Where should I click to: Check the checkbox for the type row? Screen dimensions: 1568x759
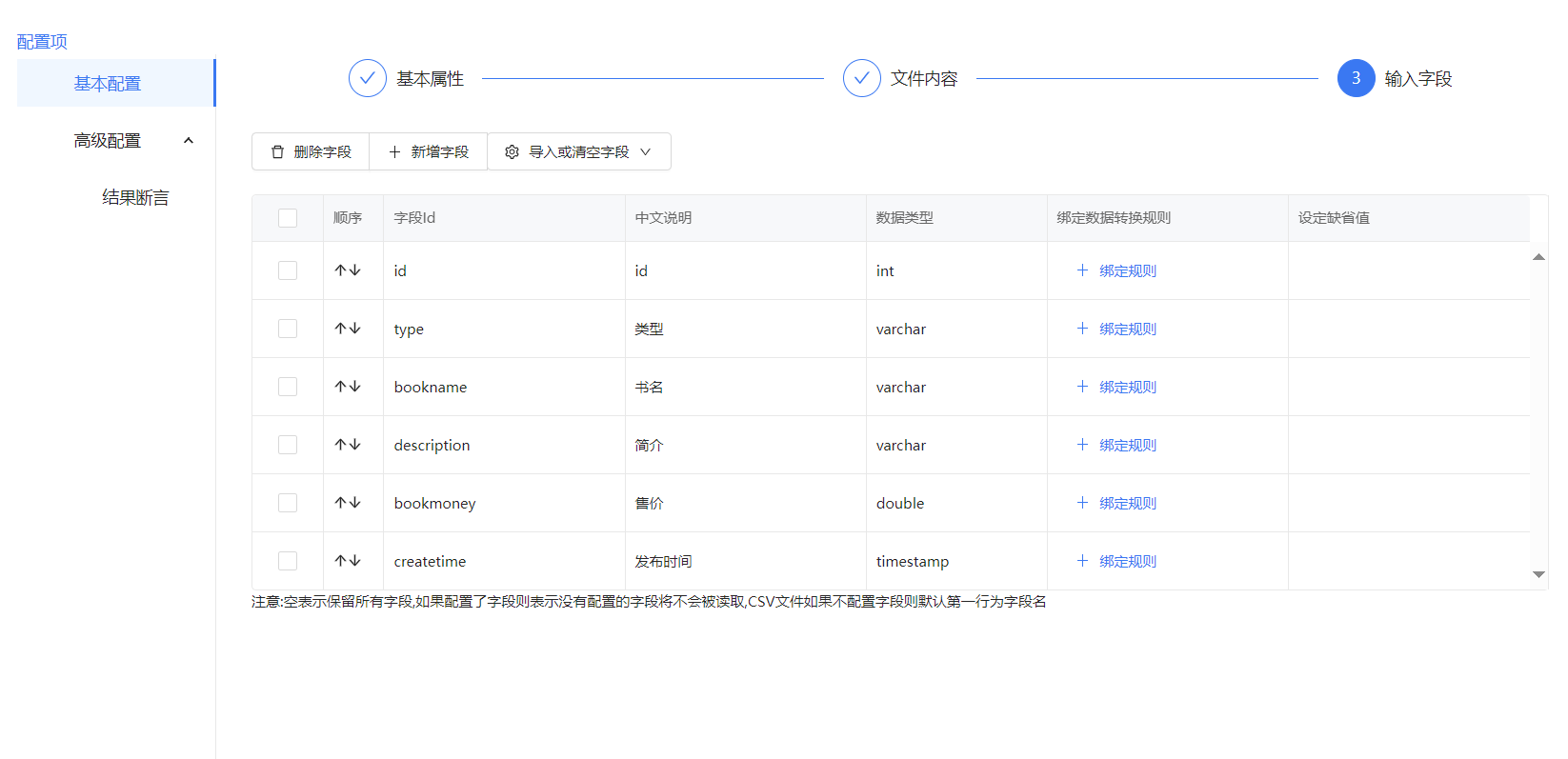tap(288, 329)
